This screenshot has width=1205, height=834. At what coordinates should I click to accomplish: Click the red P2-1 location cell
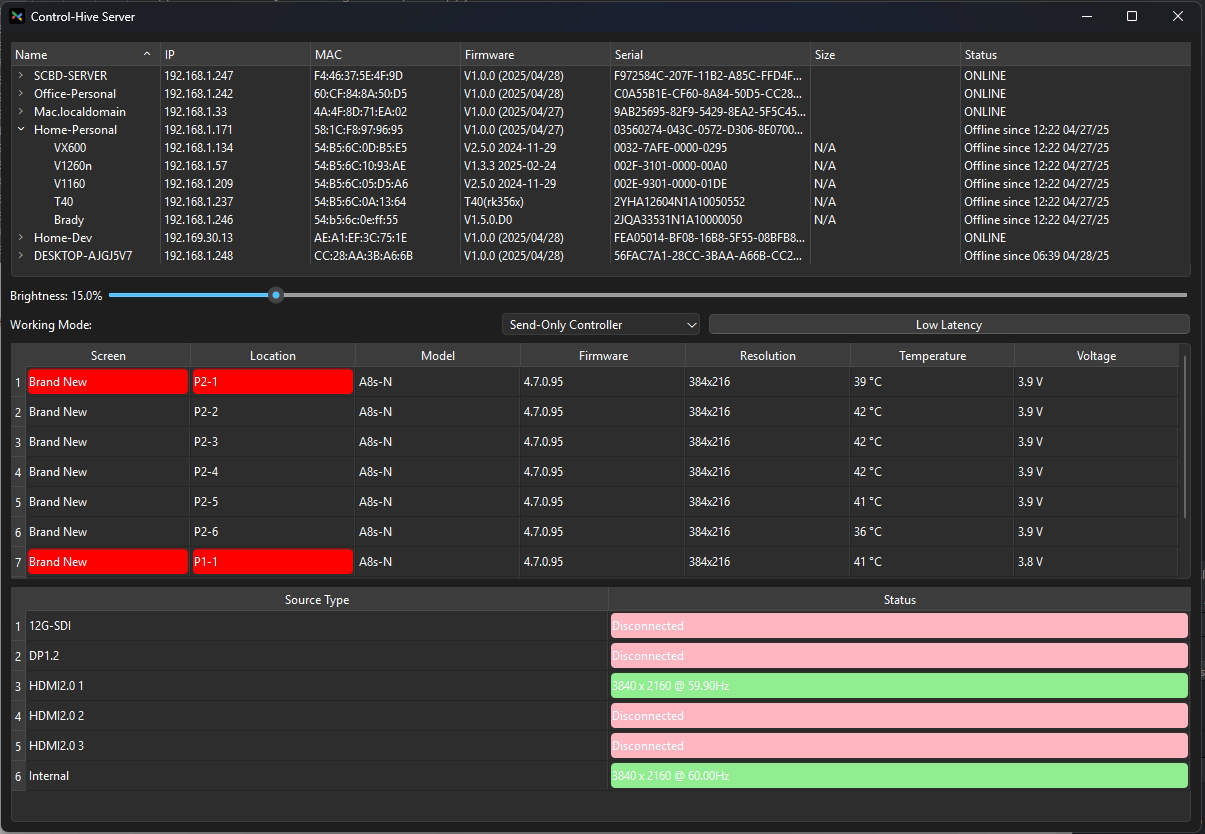(272, 382)
